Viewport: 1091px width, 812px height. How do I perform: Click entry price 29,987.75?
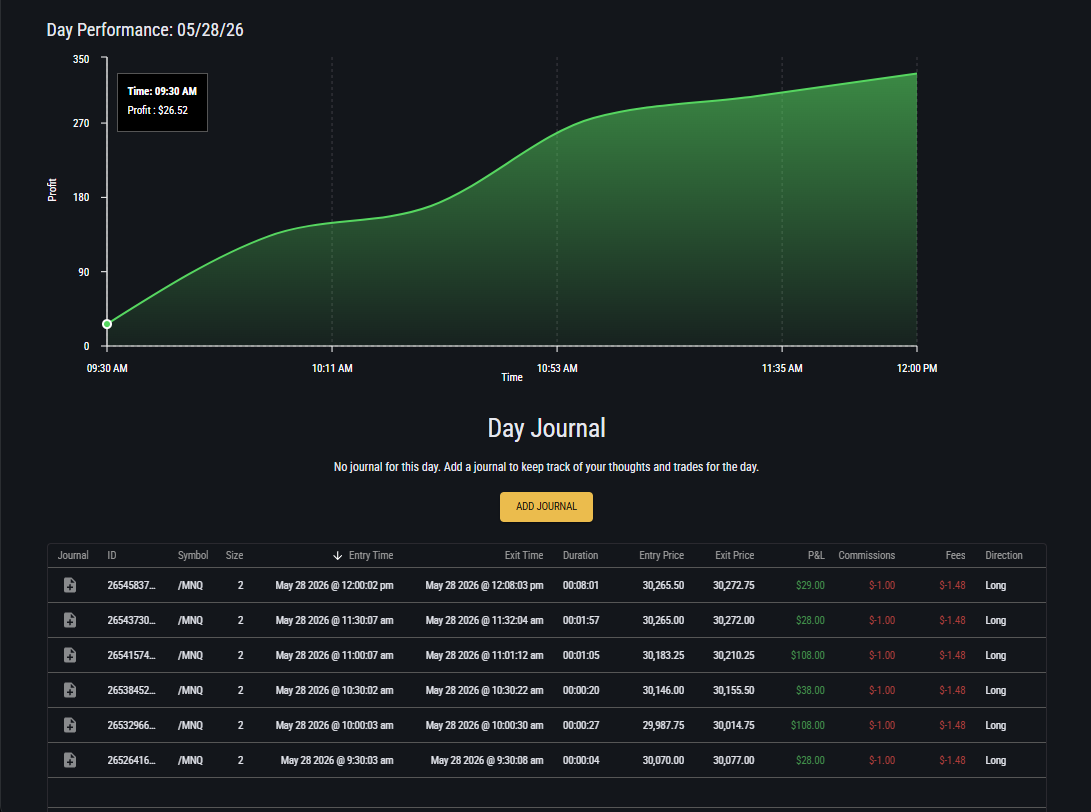point(663,725)
